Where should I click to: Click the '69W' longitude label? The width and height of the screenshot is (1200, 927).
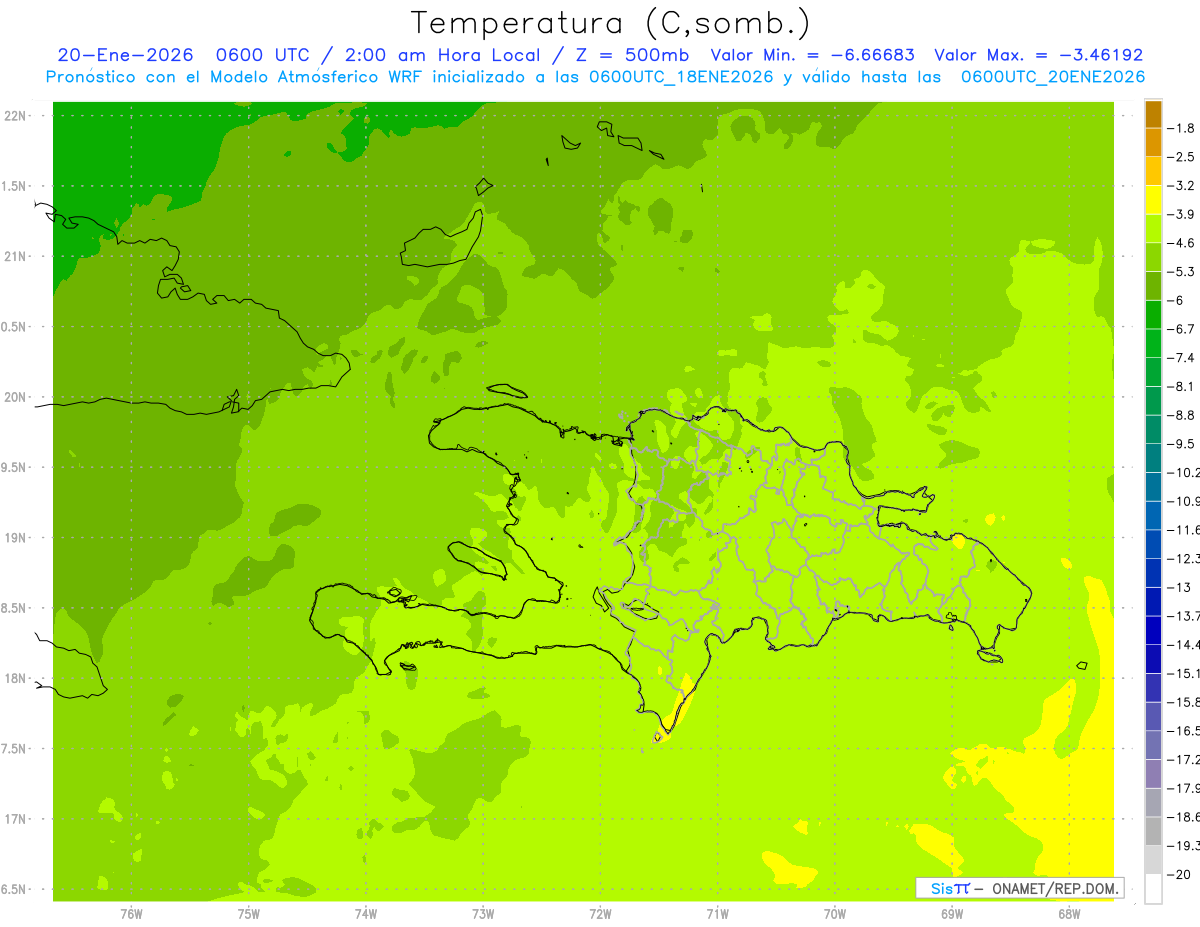click(x=952, y=914)
